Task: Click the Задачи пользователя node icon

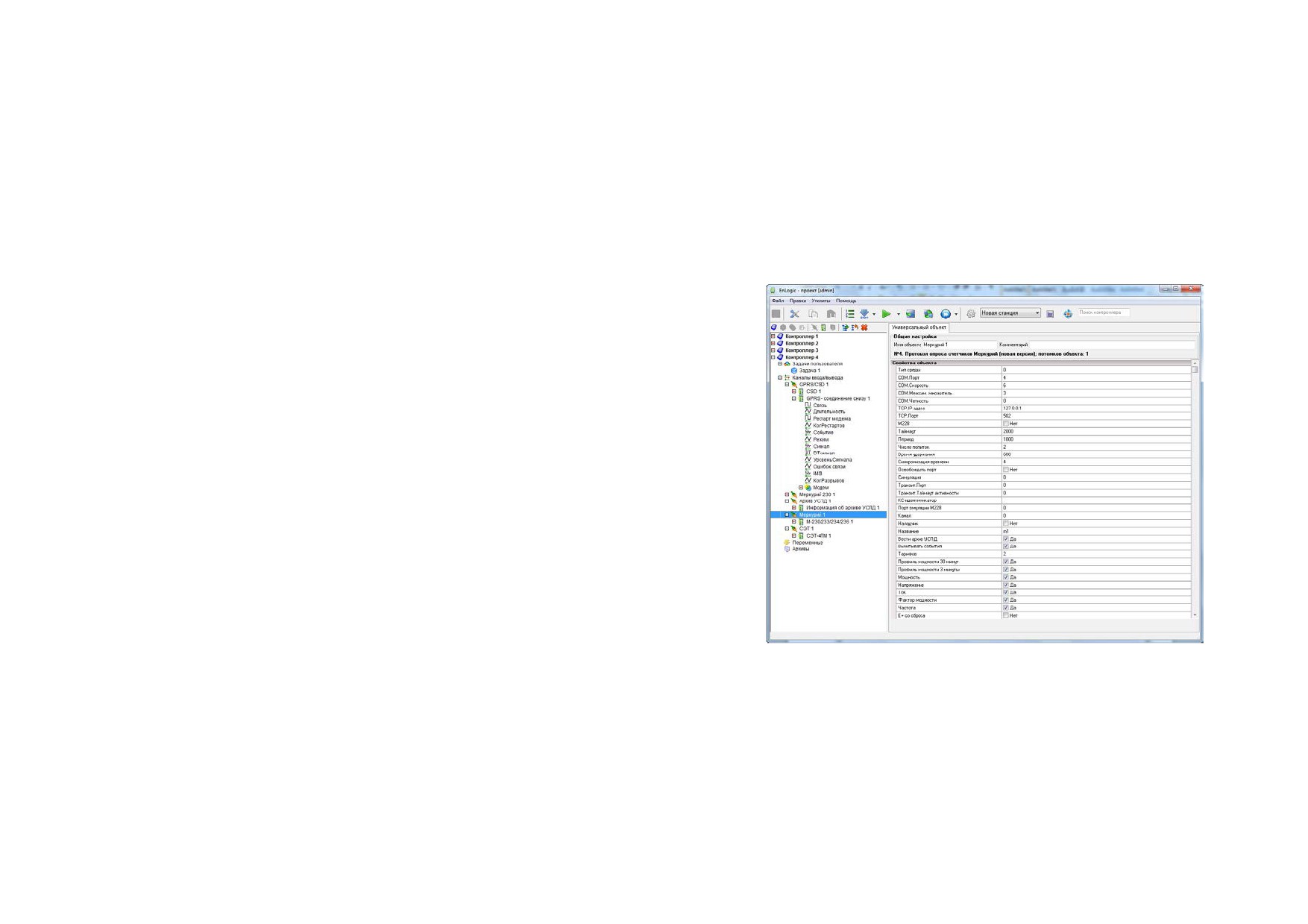Action: [x=787, y=364]
